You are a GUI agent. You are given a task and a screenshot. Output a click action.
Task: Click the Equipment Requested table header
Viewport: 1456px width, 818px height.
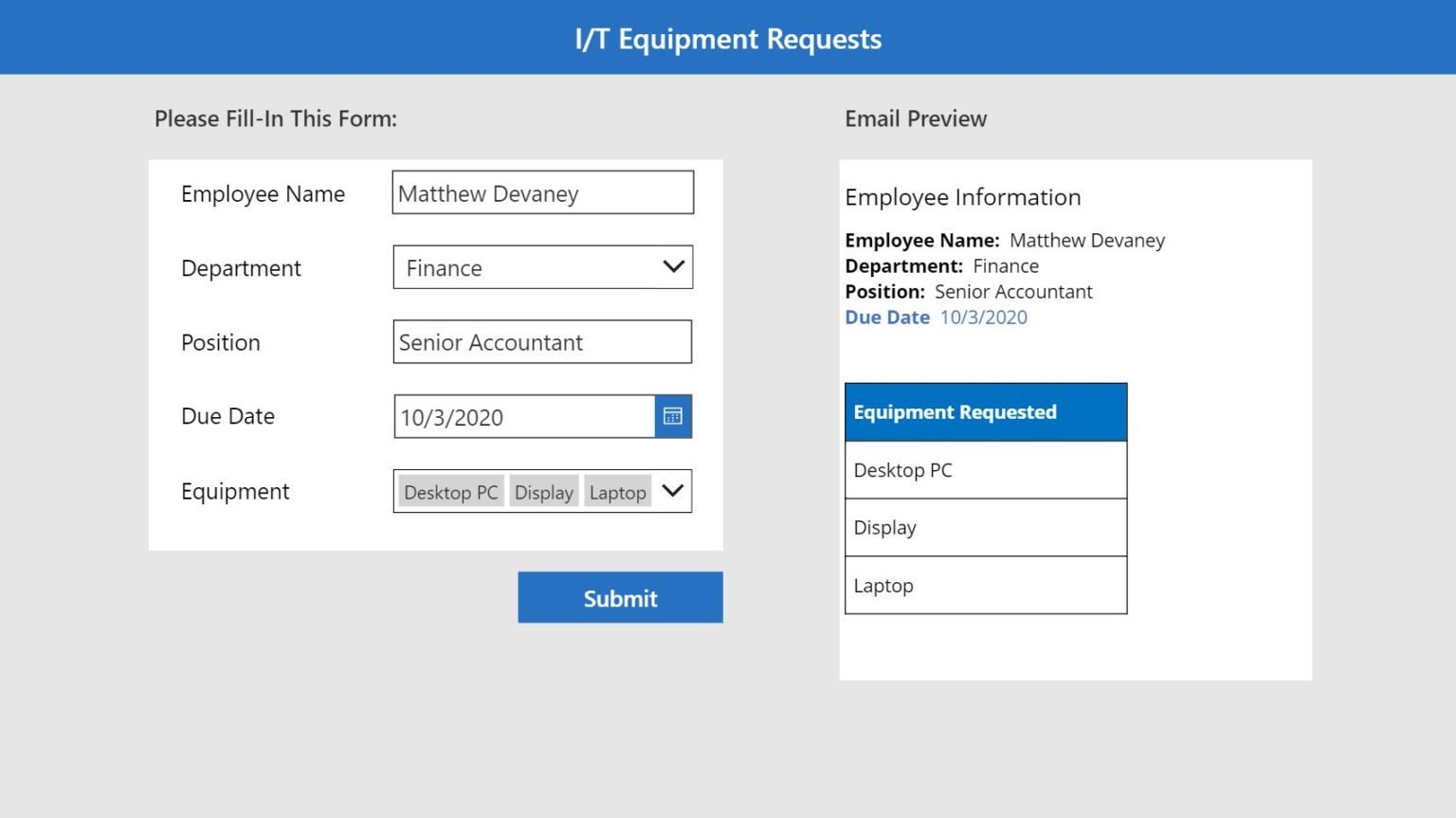pyautogui.click(x=985, y=412)
